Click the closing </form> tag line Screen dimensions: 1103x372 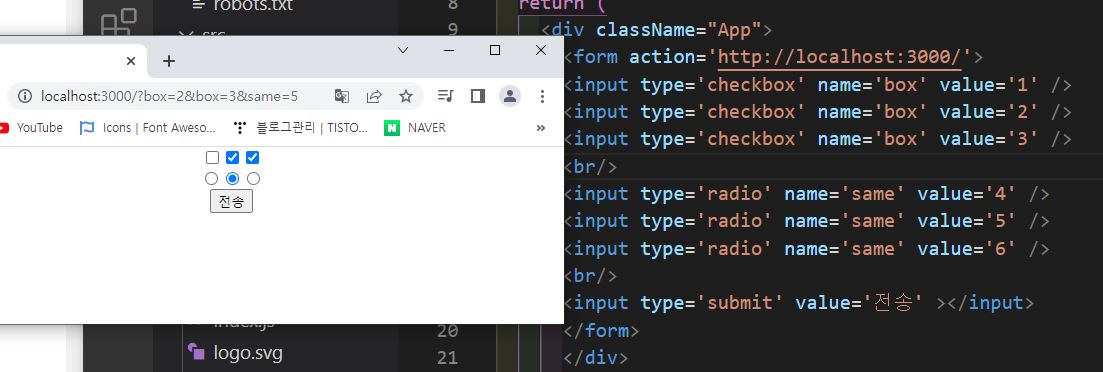tap(601, 331)
